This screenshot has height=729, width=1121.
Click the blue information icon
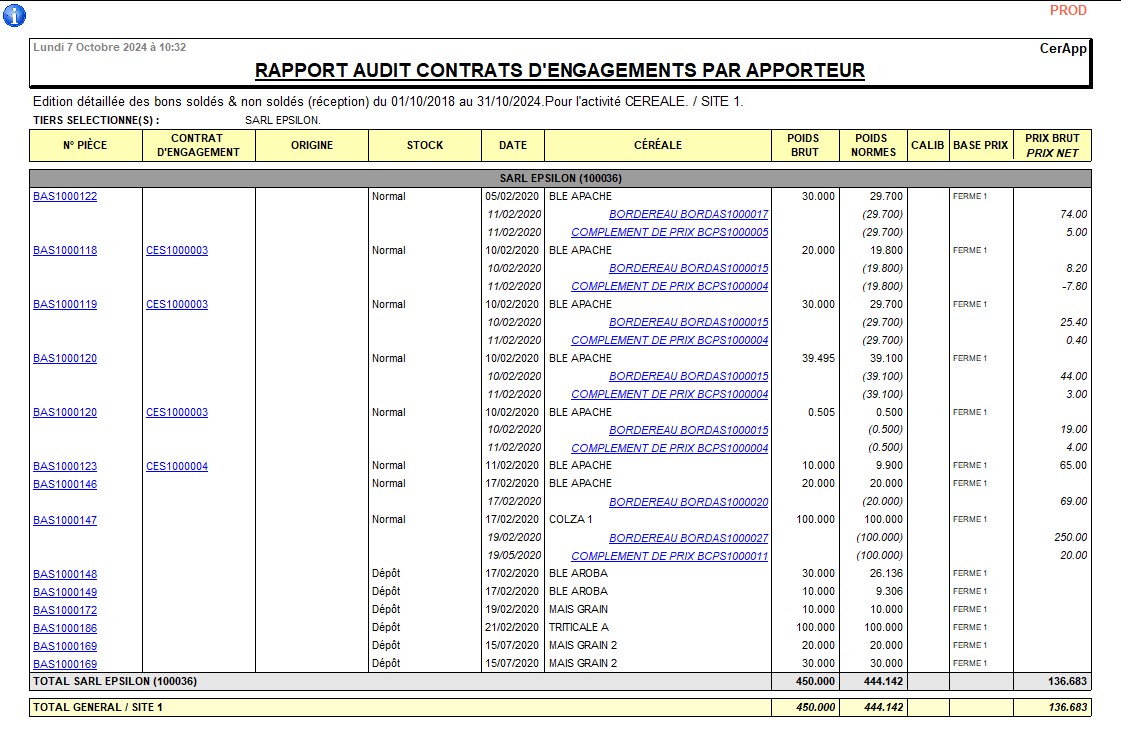click(15, 15)
